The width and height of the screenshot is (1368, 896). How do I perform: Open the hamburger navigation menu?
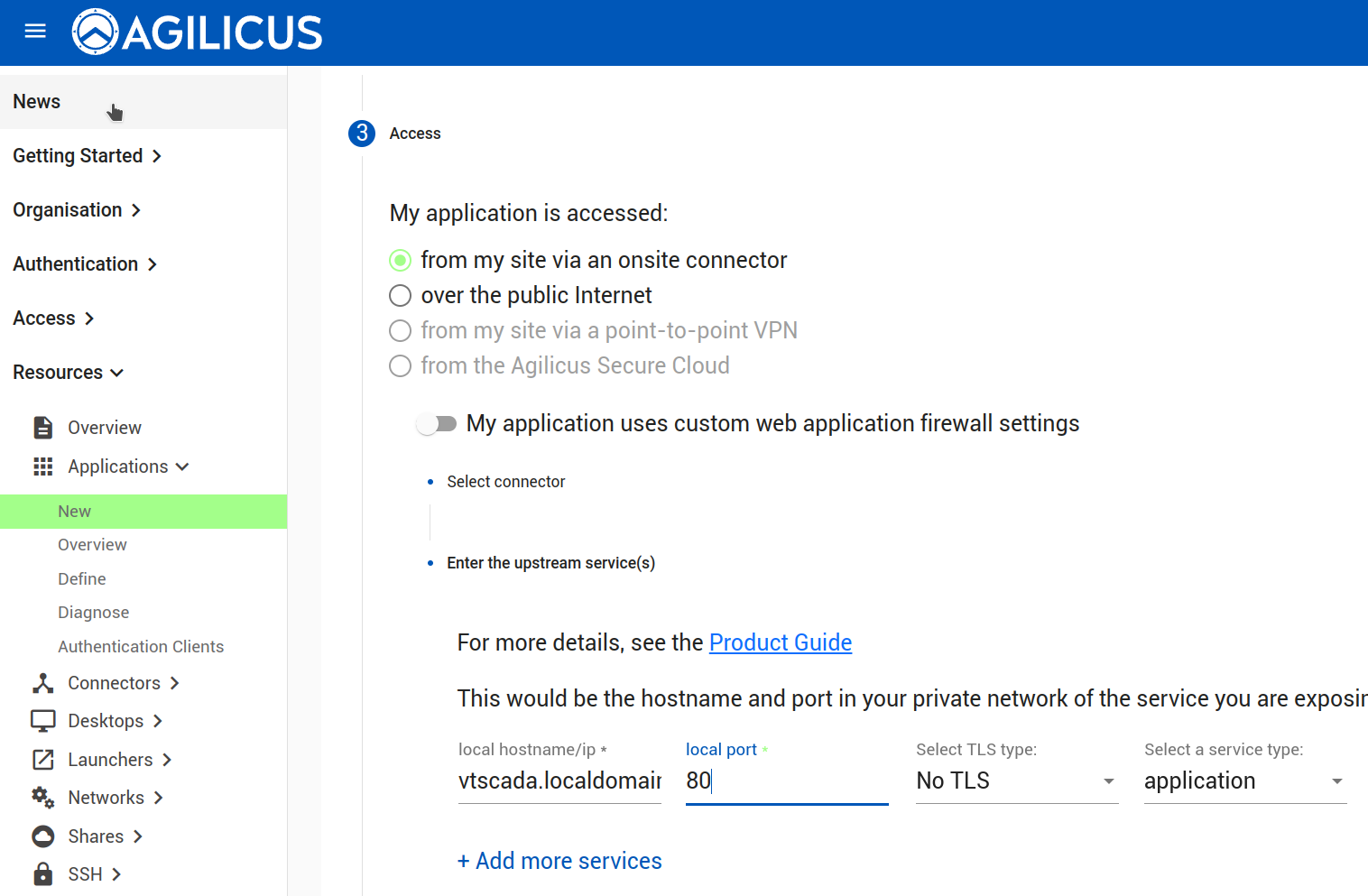[x=35, y=32]
